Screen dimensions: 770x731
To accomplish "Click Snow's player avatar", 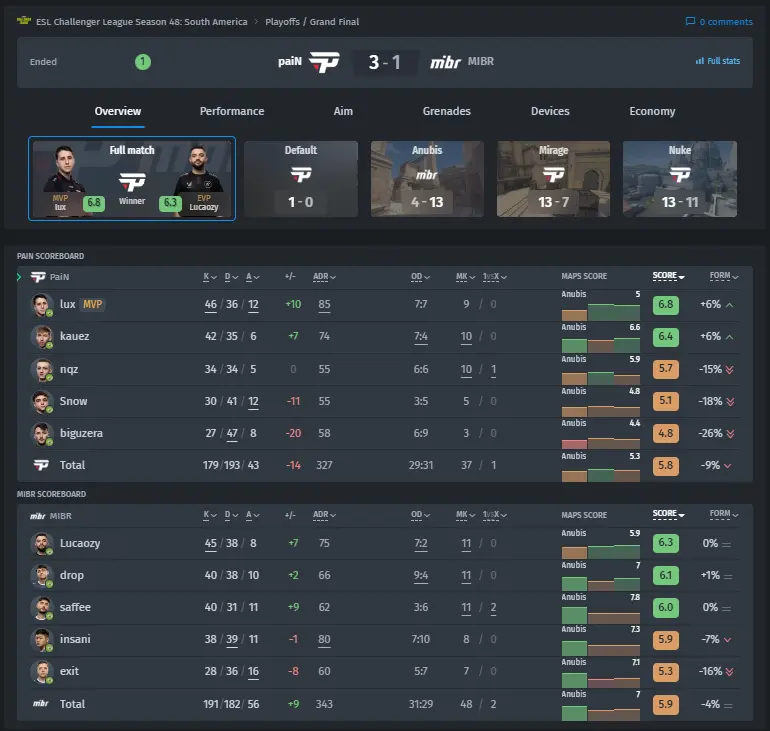I will 41,402.
